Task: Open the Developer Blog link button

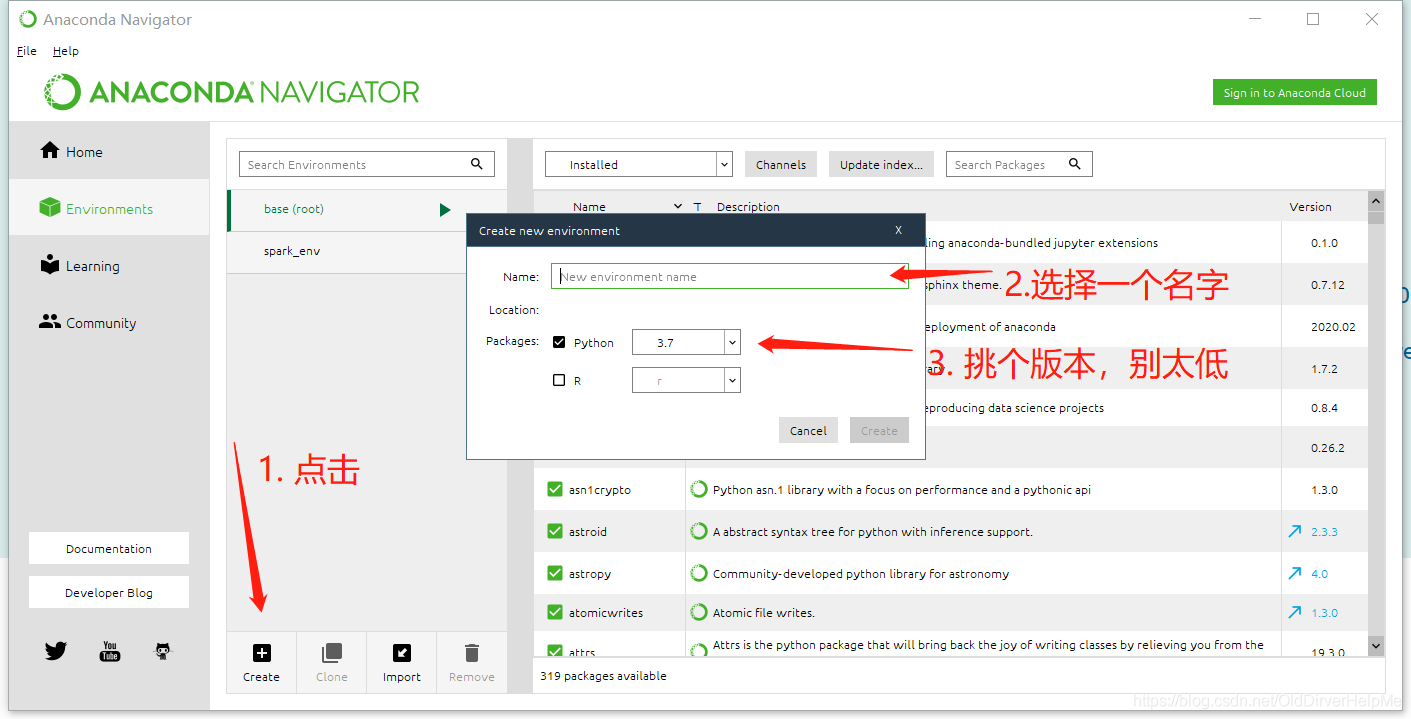Action: pyautogui.click(x=109, y=592)
